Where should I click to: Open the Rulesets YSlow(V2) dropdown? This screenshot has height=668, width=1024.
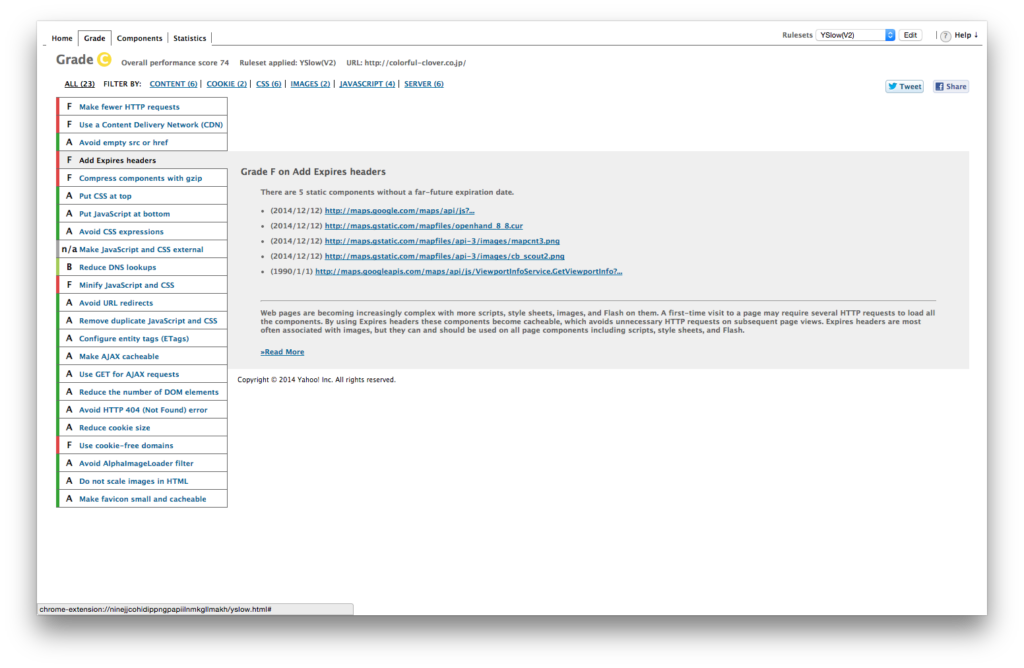(x=855, y=35)
